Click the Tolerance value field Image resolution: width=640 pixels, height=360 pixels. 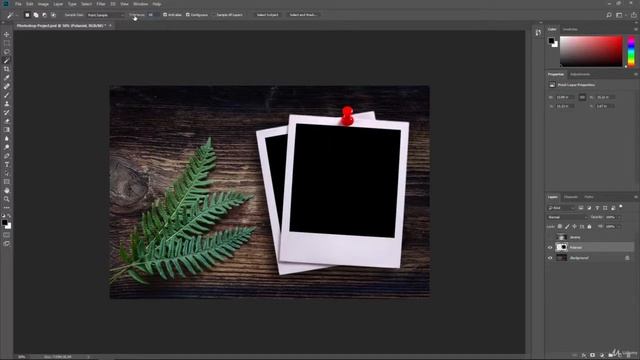(x=153, y=15)
